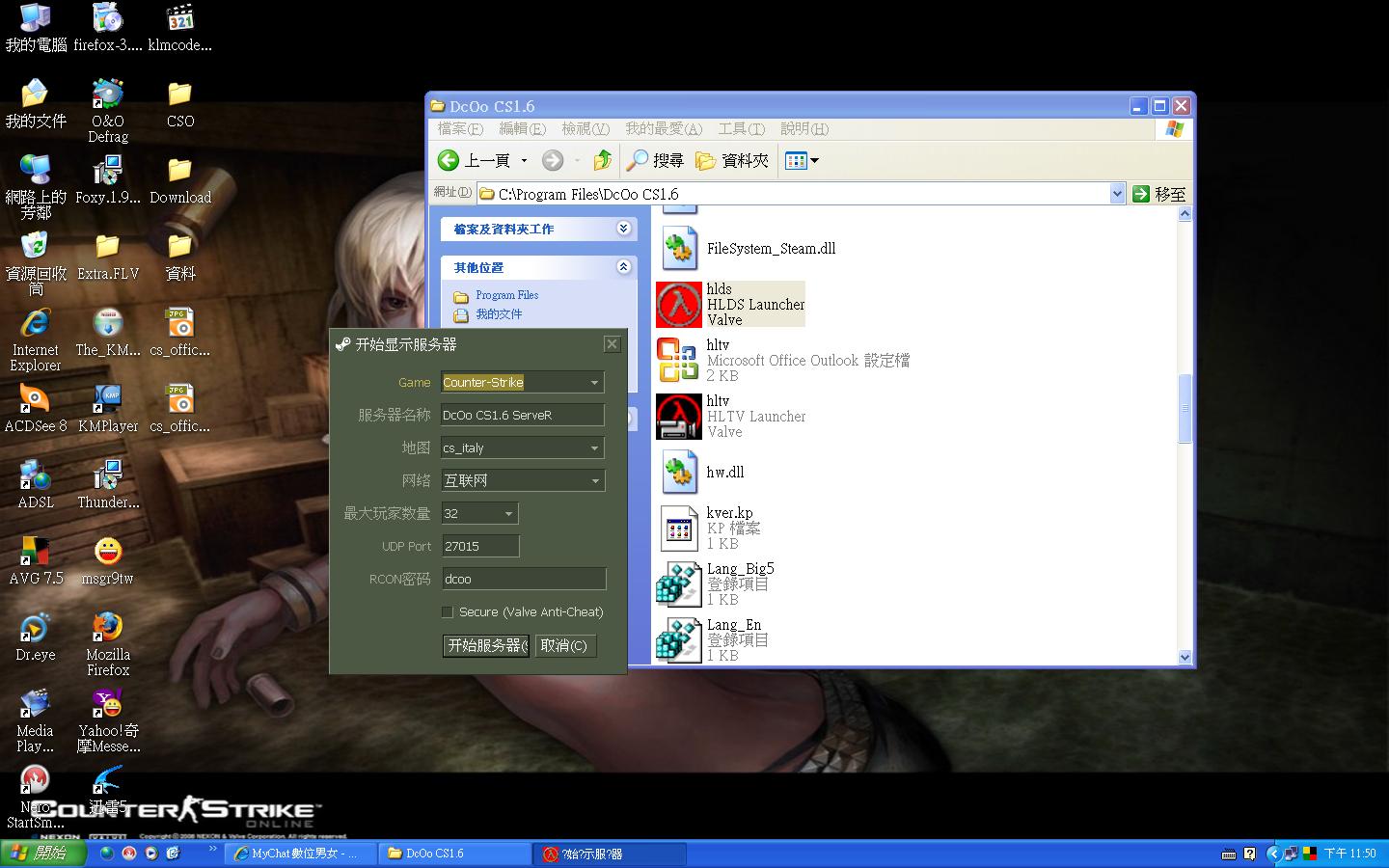This screenshot has height=868, width=1389.
Task: Select Dr.eye desktop icon
Action: 36,637
